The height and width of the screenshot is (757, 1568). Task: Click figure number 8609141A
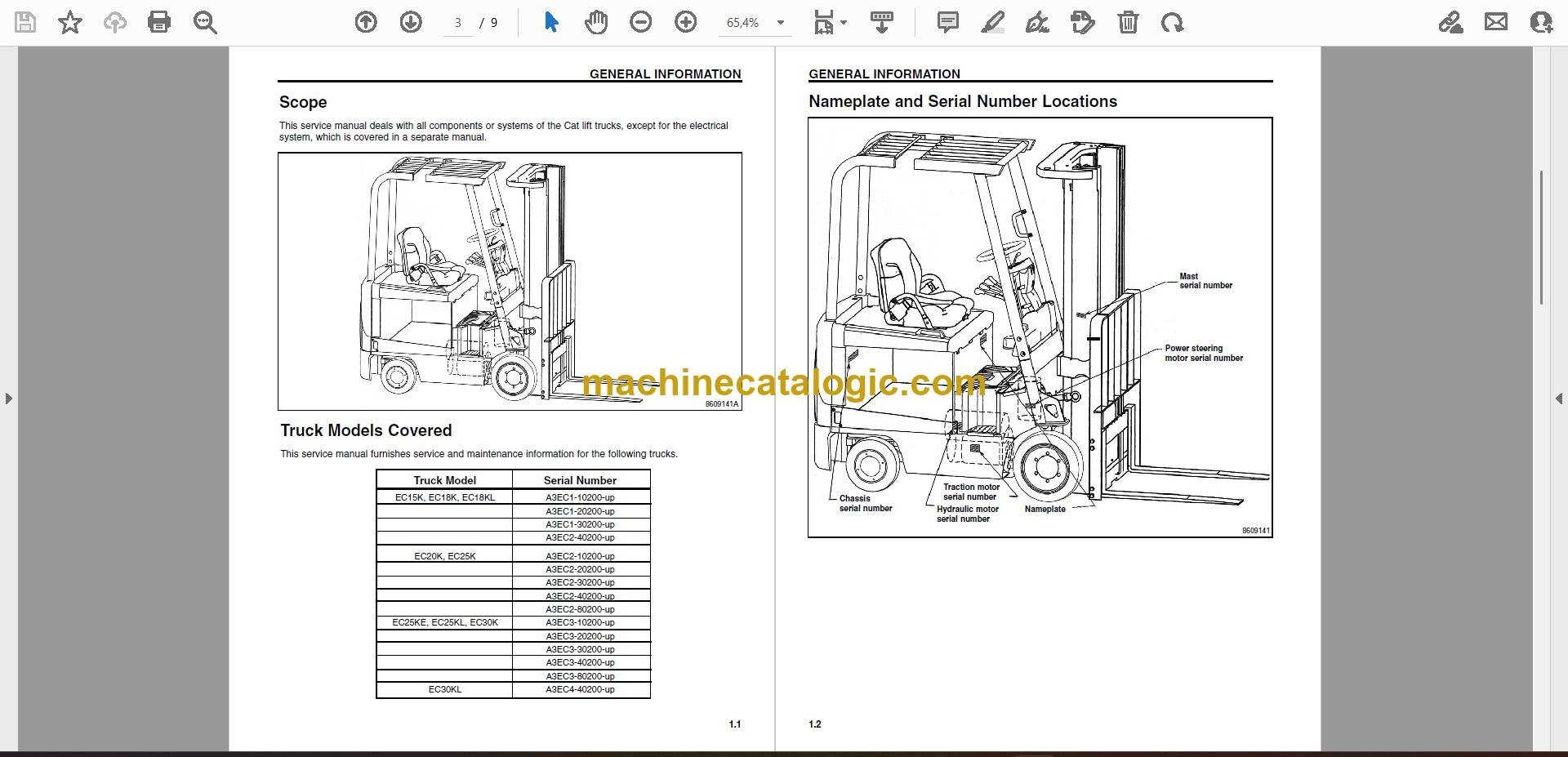click(722, 404)
